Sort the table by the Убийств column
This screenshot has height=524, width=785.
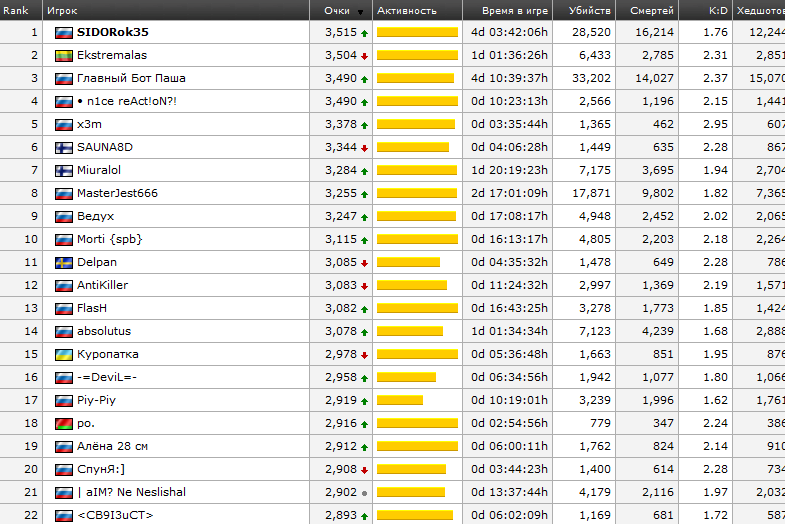coord(589,10)
